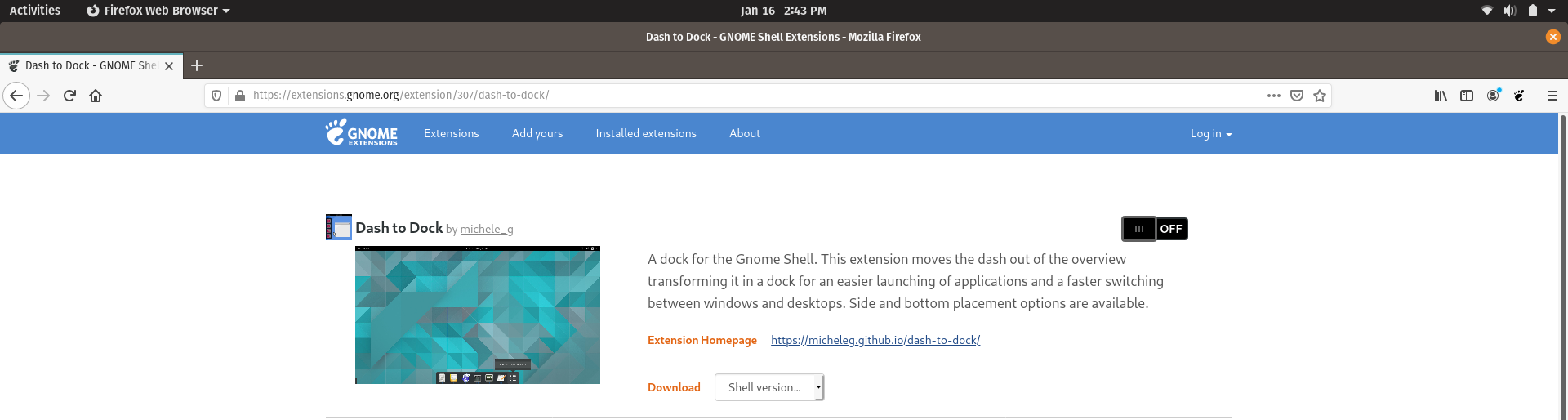1568x420 pixels.
Task: Toggle Dash to Dock extension on
Action: point(1155,229)
